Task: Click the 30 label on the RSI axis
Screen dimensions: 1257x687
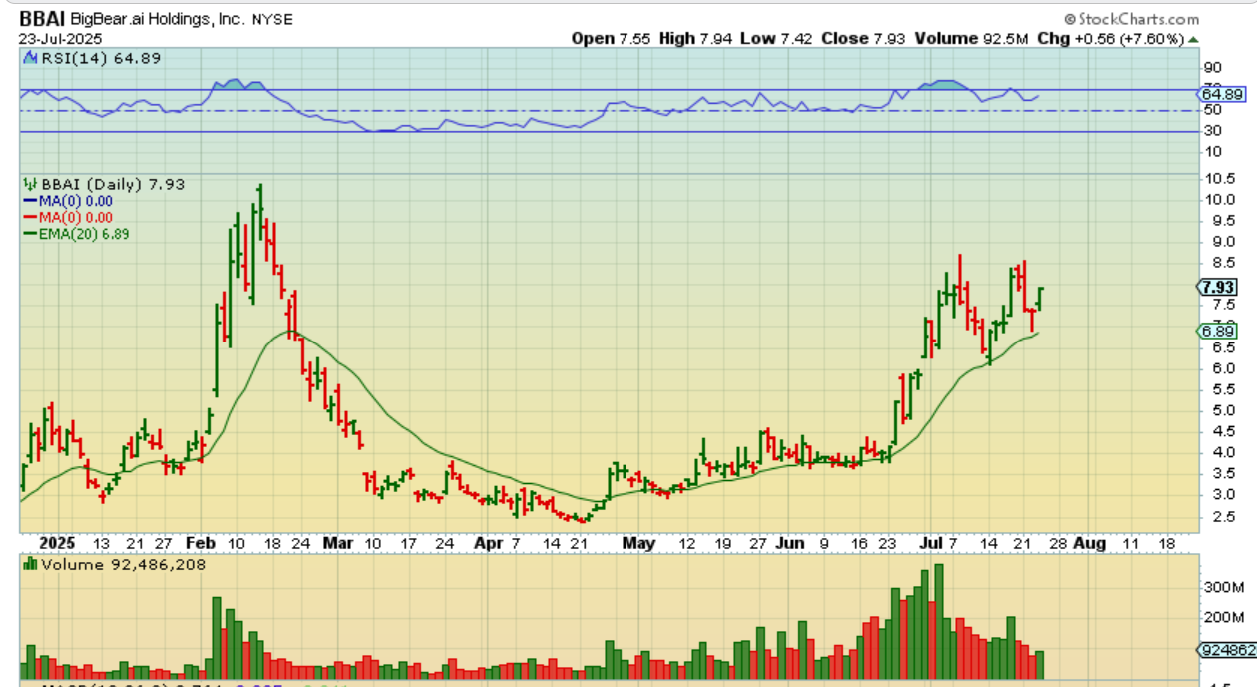Action: point(1215,131)
